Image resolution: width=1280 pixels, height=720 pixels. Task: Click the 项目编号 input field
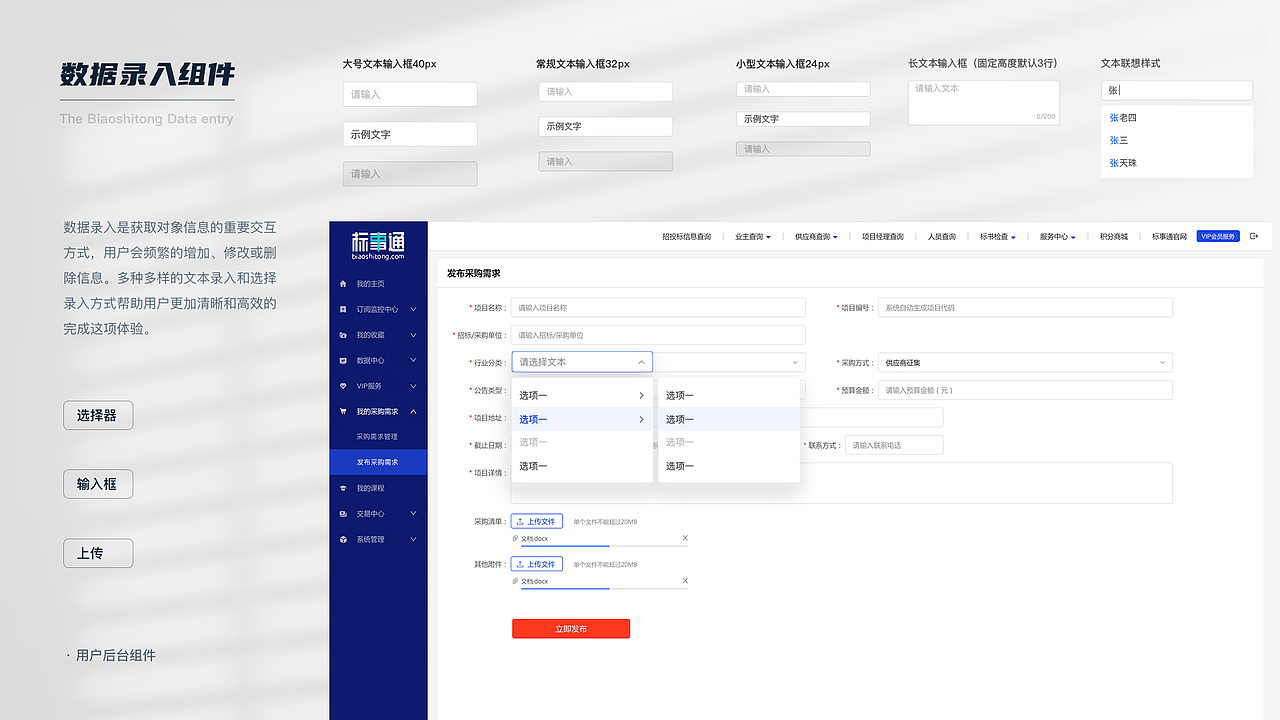click(x=1025, y=308)
